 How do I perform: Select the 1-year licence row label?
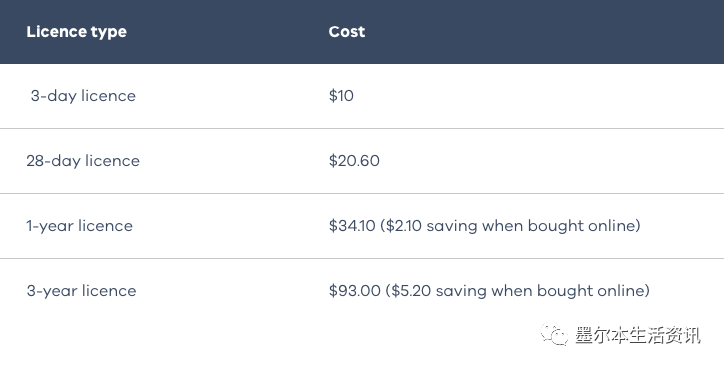(79, 226)
